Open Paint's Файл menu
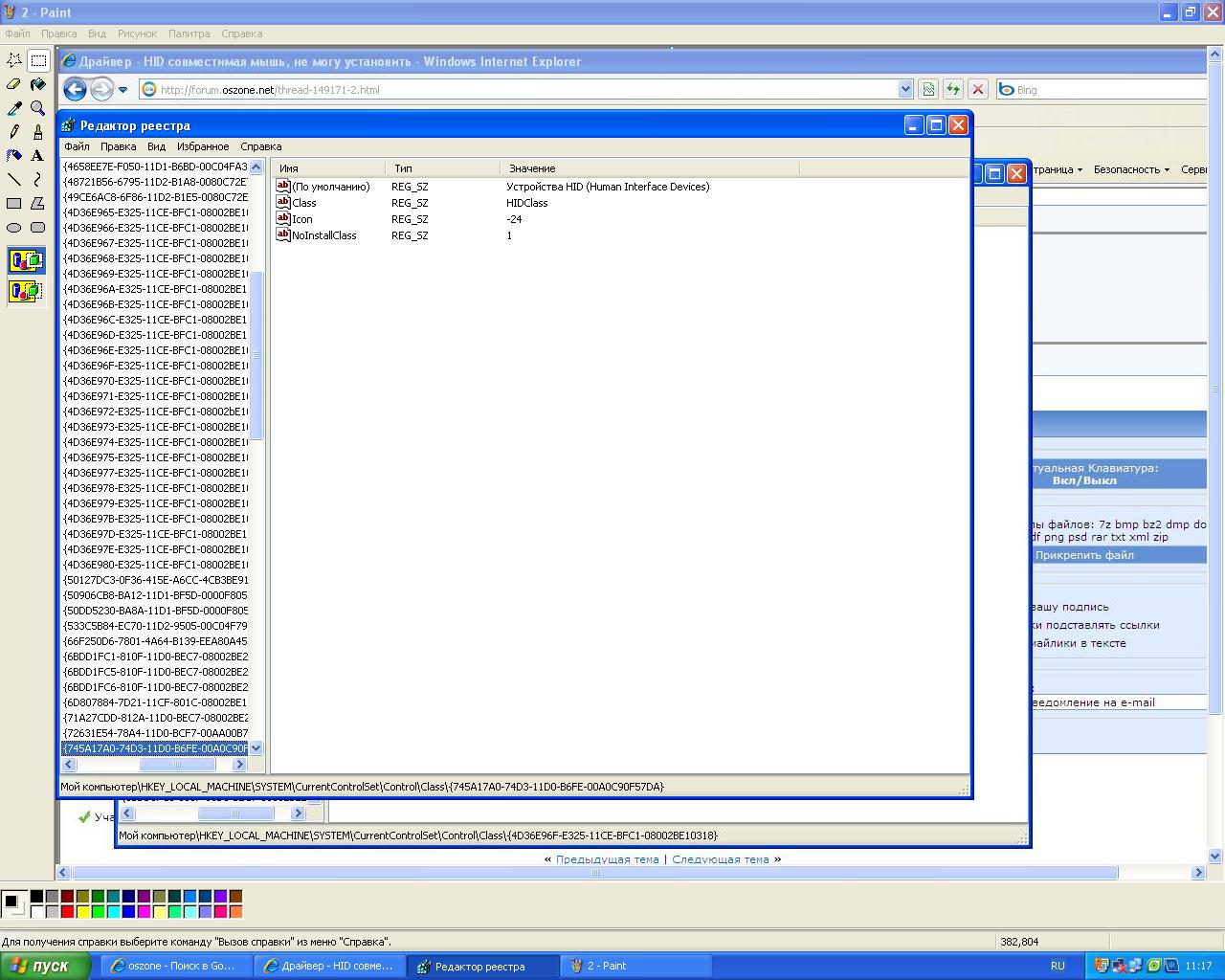Image resolution: width=1225 pixels, height=980 pixels. (x=18, y=33)
